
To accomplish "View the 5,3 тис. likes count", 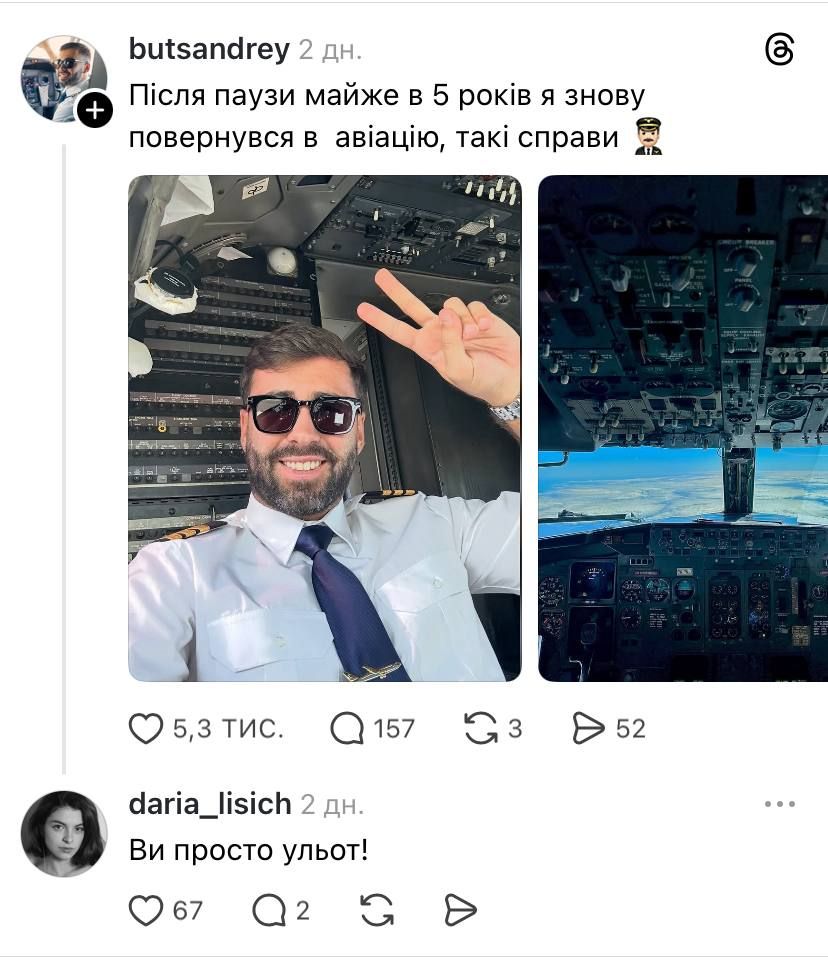I will pyautogui.click(x=228, y=729).
